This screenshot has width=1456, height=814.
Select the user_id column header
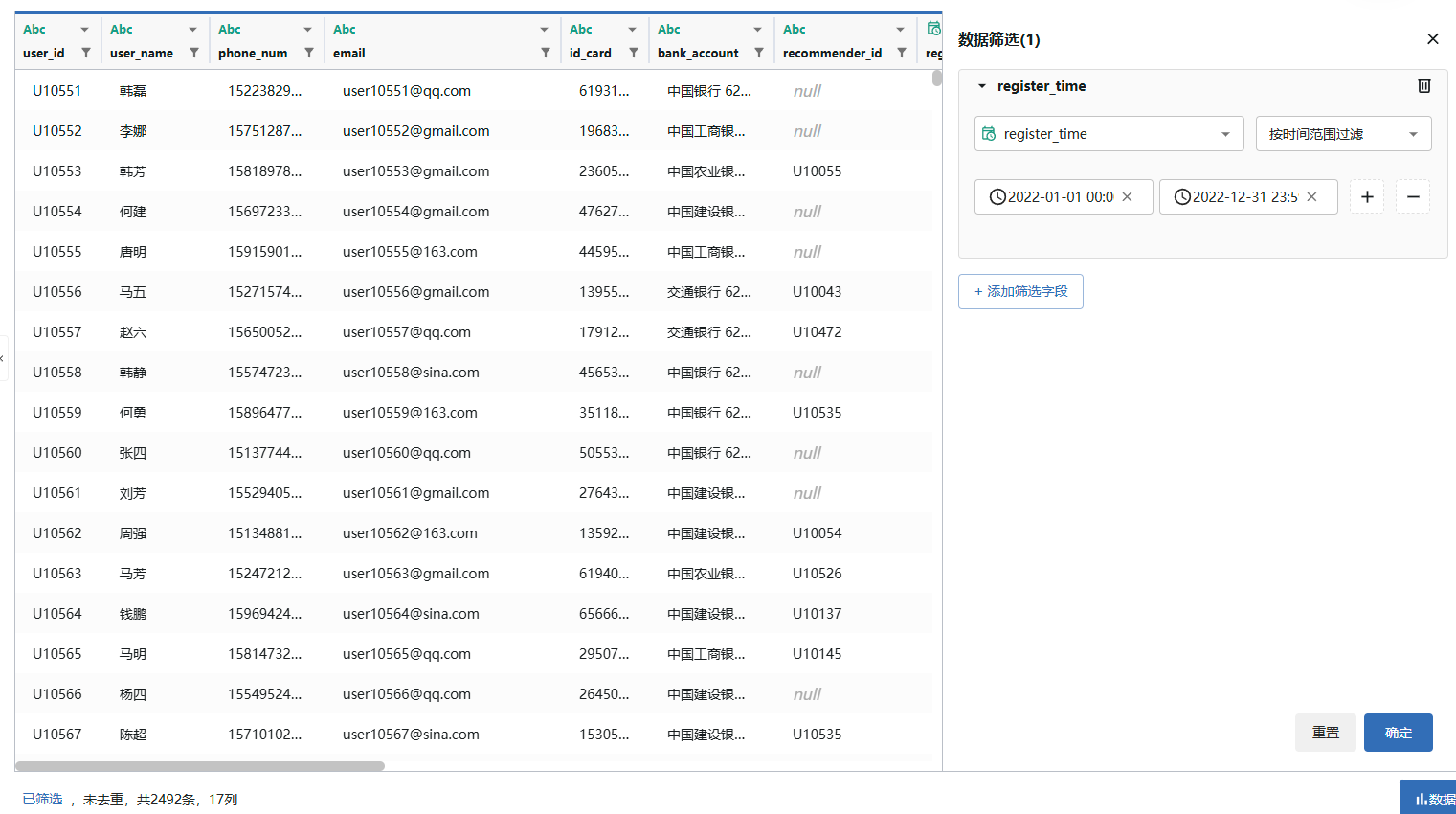click(57, 41)
